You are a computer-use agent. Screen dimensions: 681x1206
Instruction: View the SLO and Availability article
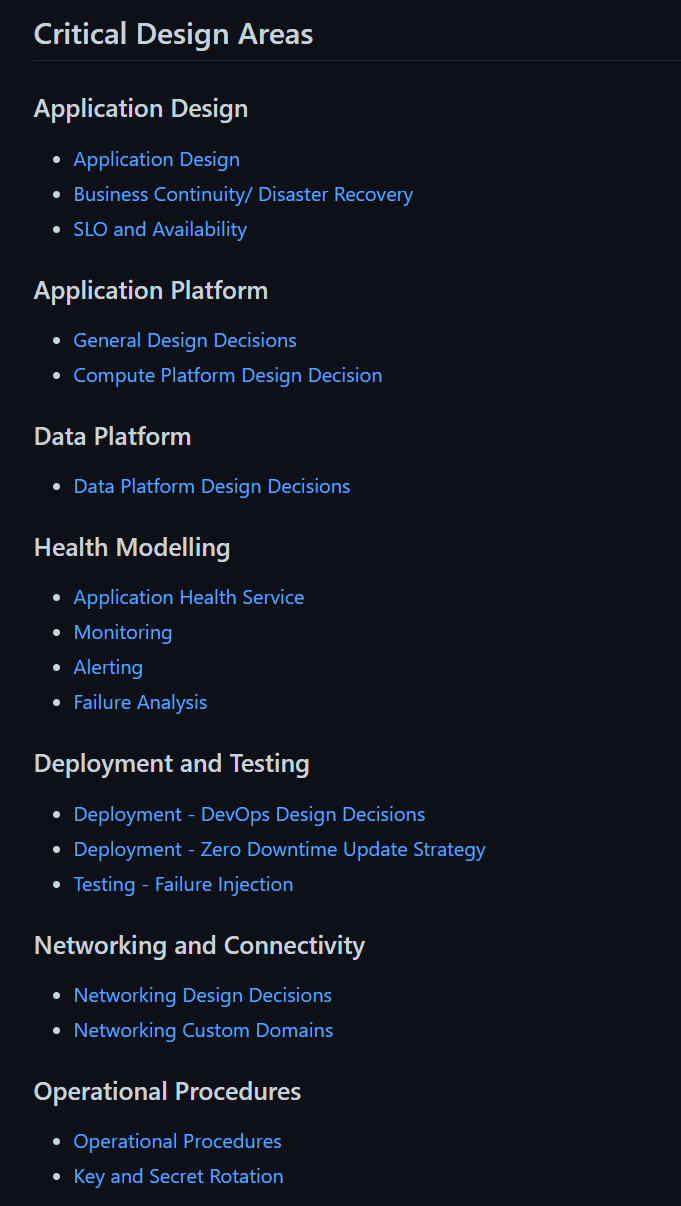click(x=160, y=229)
